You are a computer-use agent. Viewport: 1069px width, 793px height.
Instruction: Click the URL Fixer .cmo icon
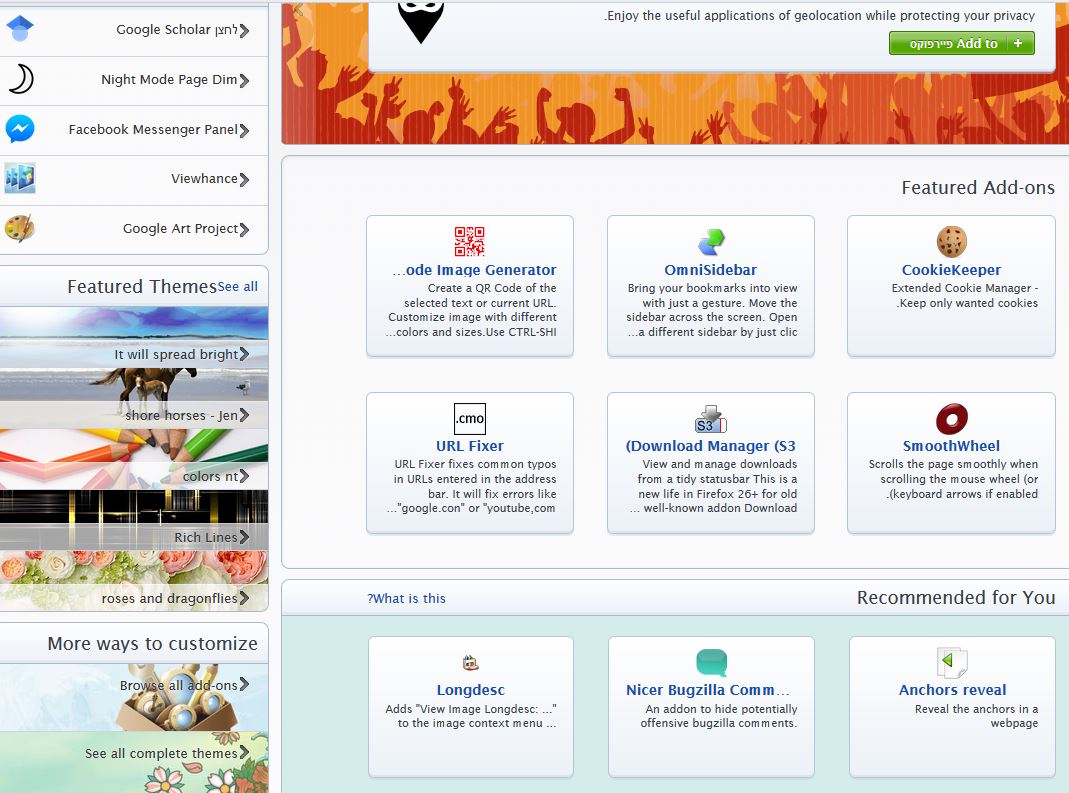(470, 418)
